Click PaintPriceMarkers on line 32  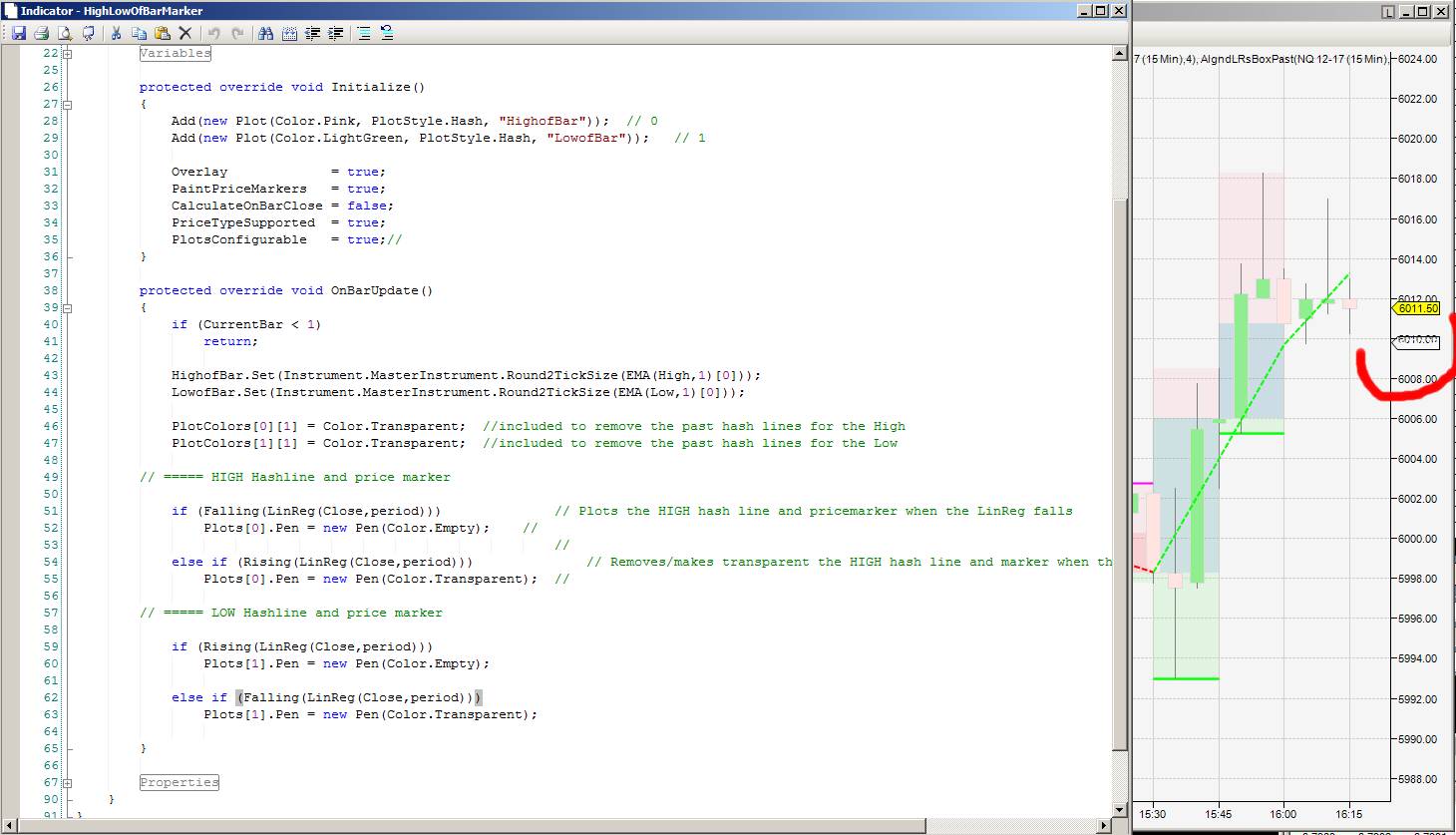coord(239,189)
